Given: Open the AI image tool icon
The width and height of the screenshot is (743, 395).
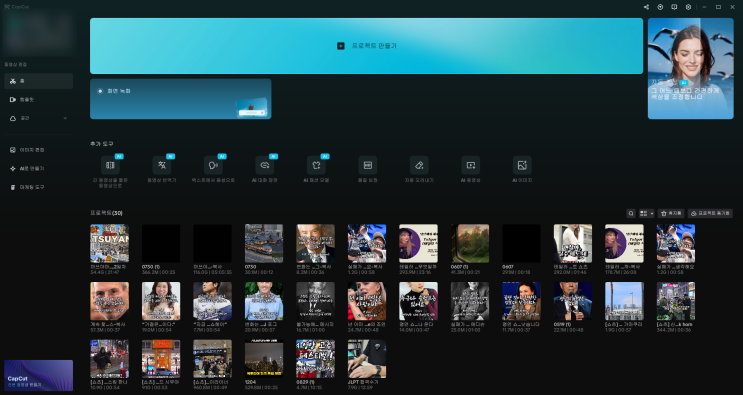Looking at the screenshot, I should coord(522,165).
